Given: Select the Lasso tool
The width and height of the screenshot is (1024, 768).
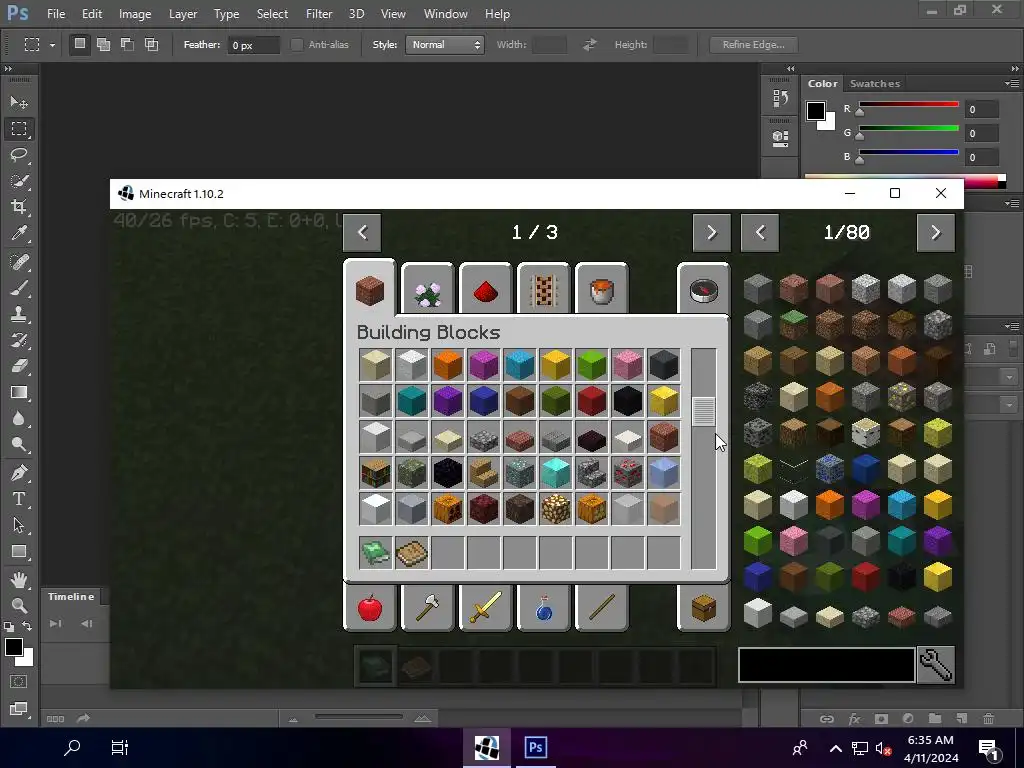Looking at the screenshot, I should 19,155.
